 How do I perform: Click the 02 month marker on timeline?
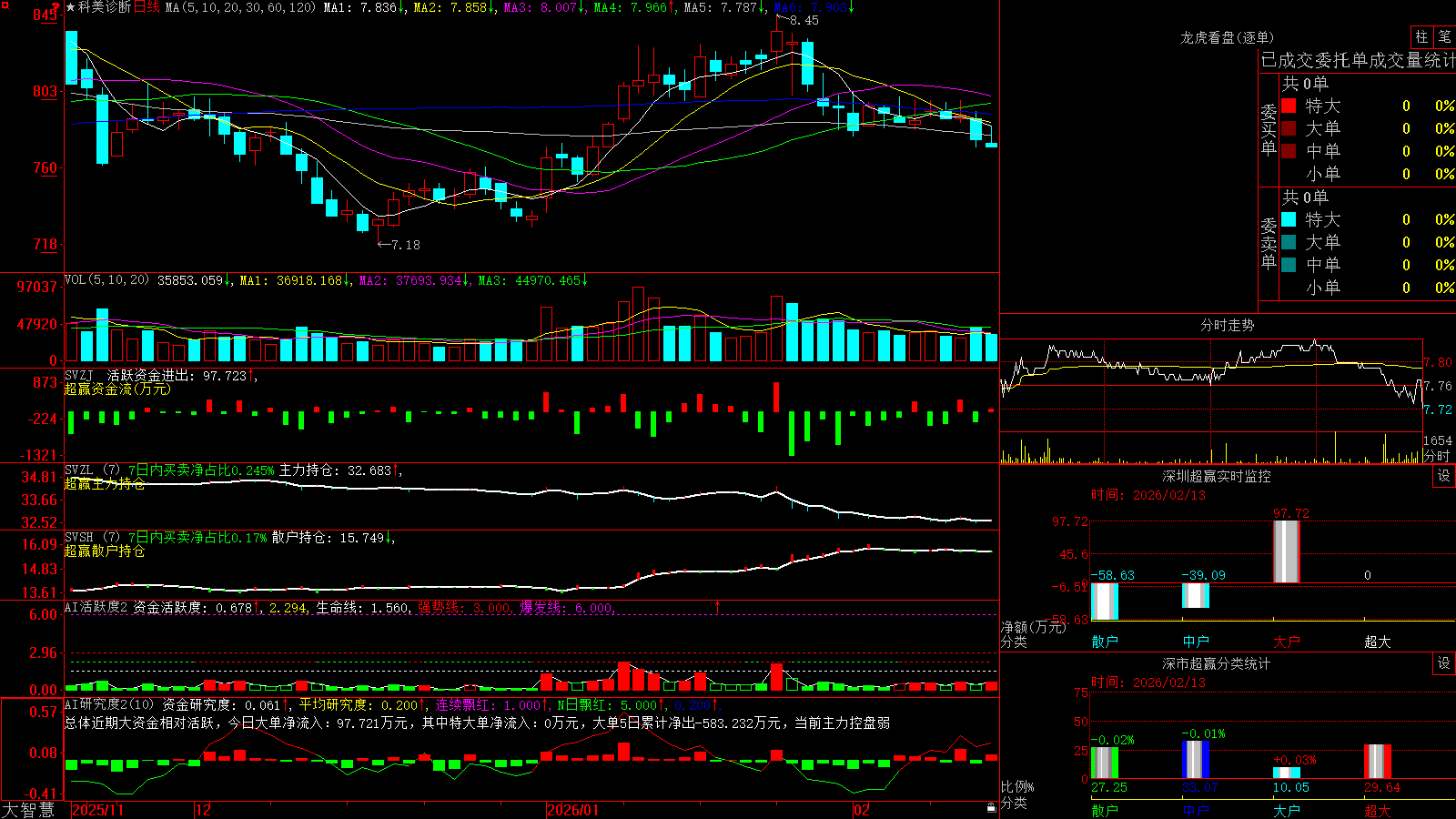point(862,809)
